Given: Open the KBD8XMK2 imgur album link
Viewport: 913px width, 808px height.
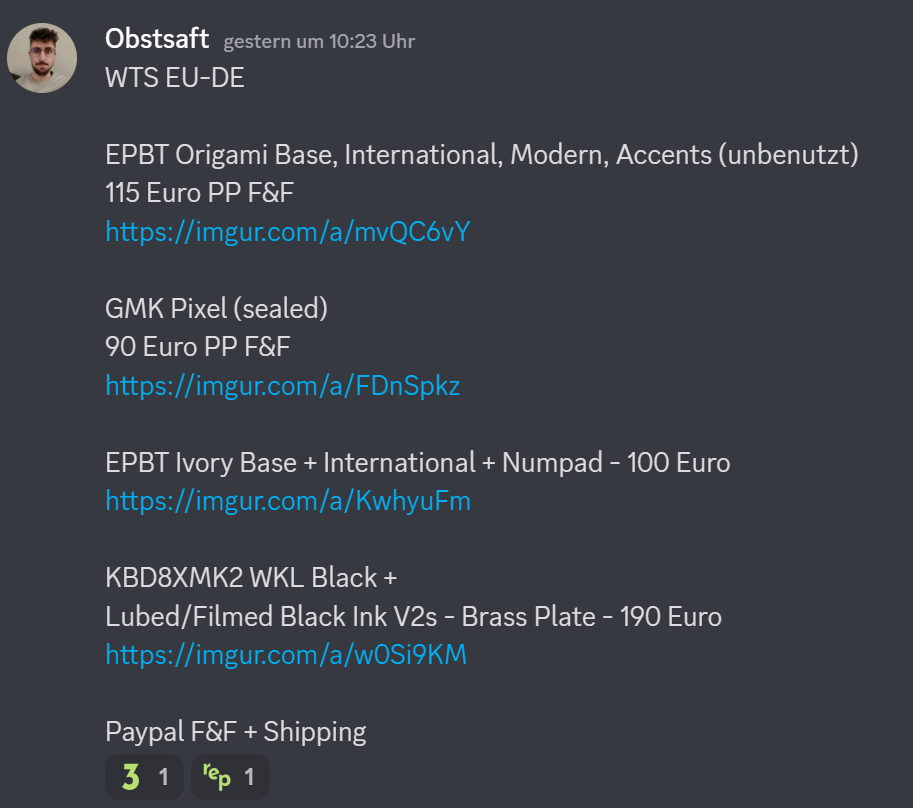Looking at the screenshot, I should (286, 654).
